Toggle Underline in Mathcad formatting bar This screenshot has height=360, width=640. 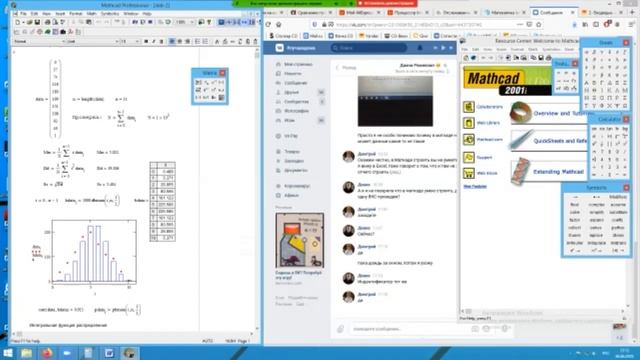click(x=162, y=41)
